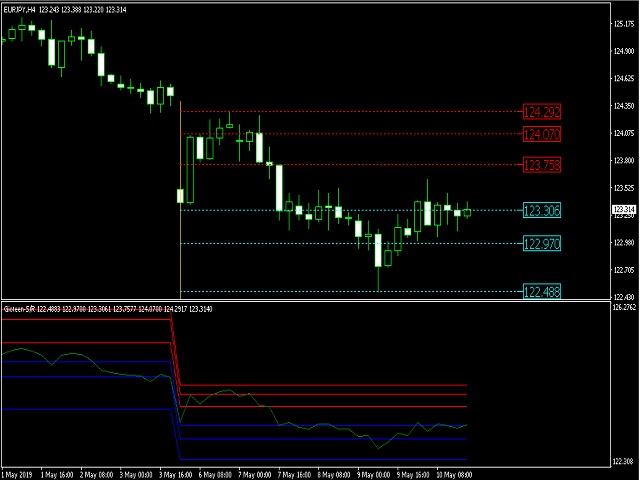
Task: Click the 124.625 value on price axis
Action: pyautogui.click(x=624, y=78)
